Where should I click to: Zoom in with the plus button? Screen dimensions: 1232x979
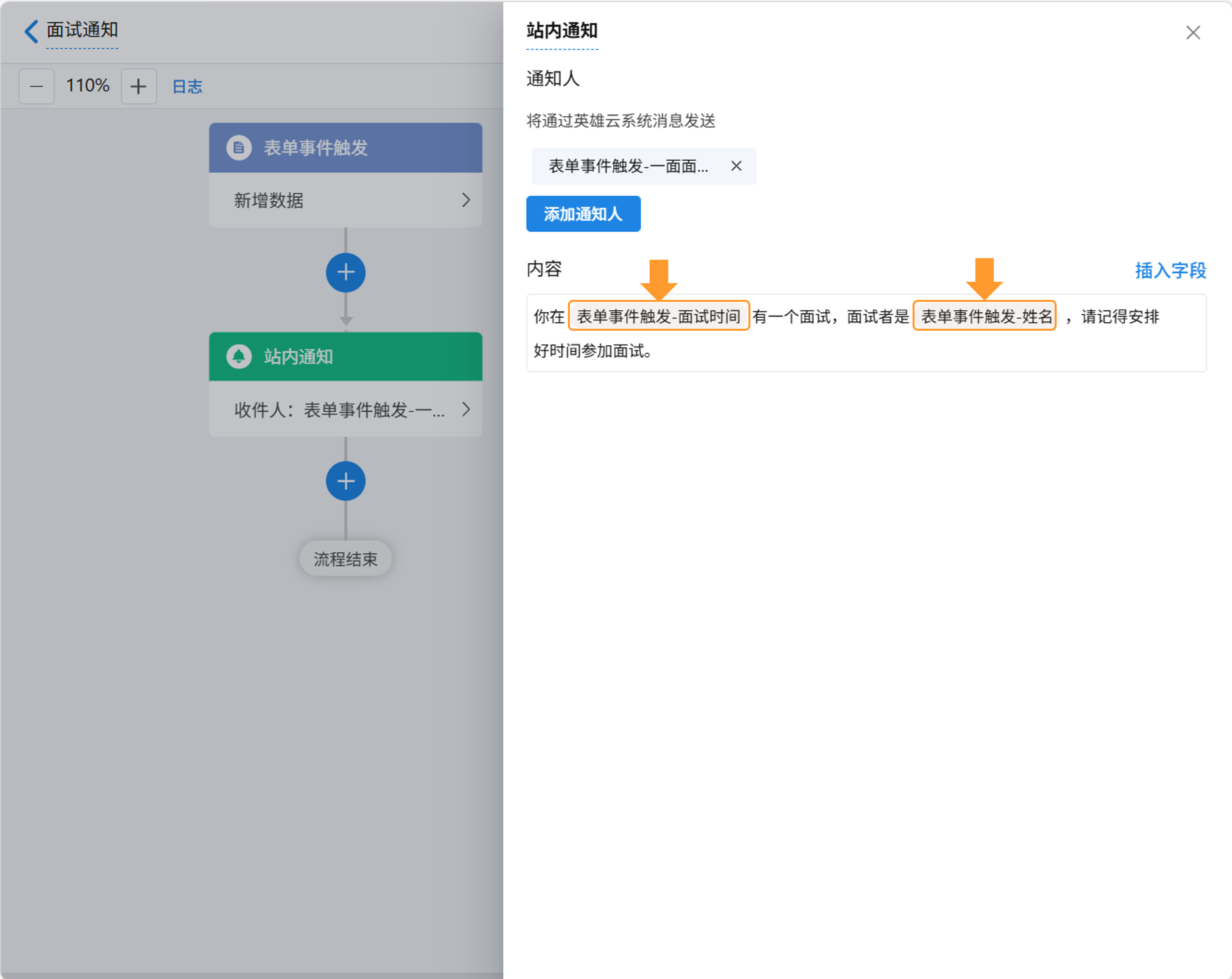(138, 86)
